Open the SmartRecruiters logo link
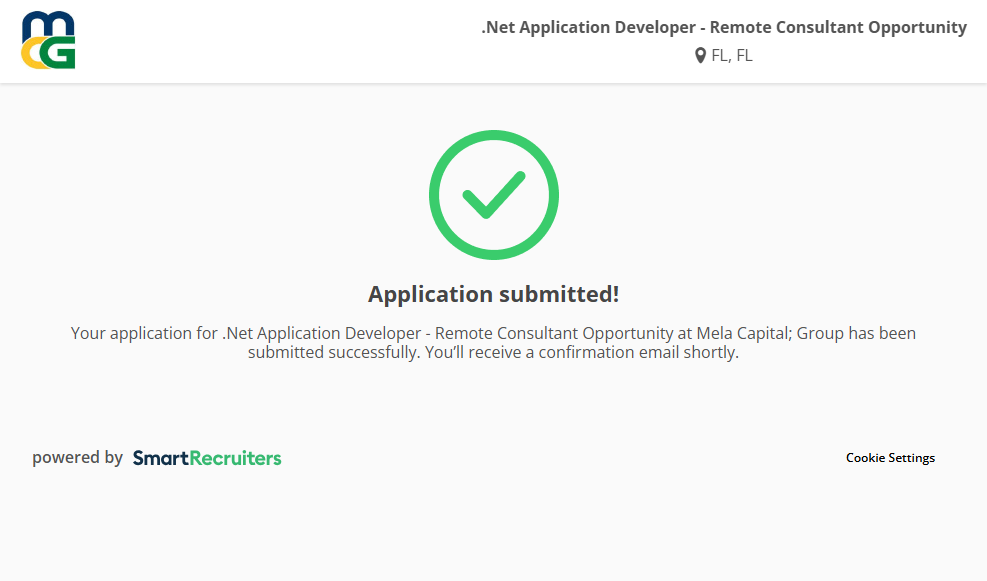This screenshot has height=581, width=987. [x=207, y=458]
